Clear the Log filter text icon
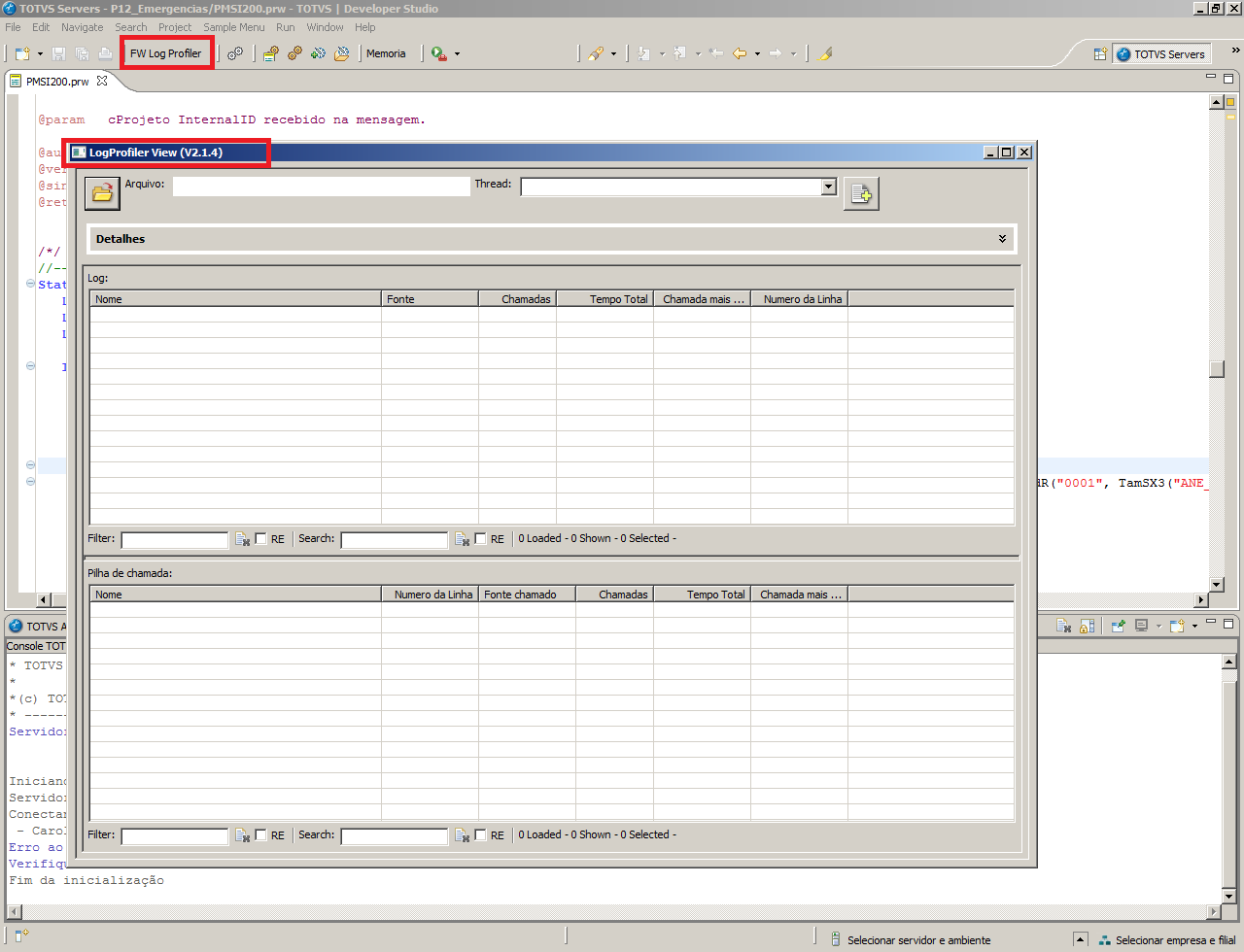The image size is (1244, 952). (x=242, y=539)
